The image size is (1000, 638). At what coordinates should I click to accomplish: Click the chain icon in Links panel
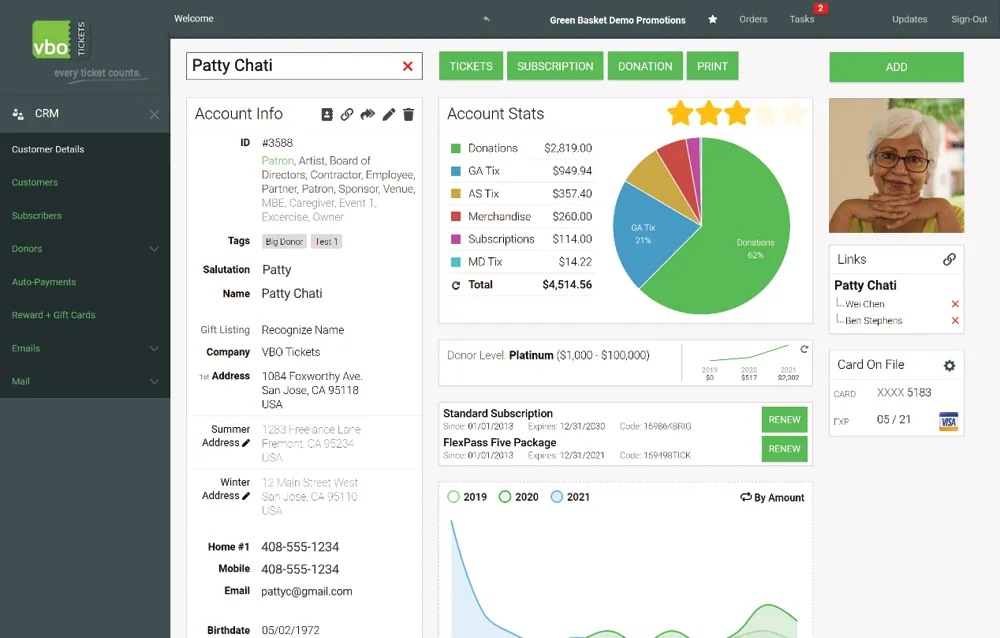(x=949, y=260)
